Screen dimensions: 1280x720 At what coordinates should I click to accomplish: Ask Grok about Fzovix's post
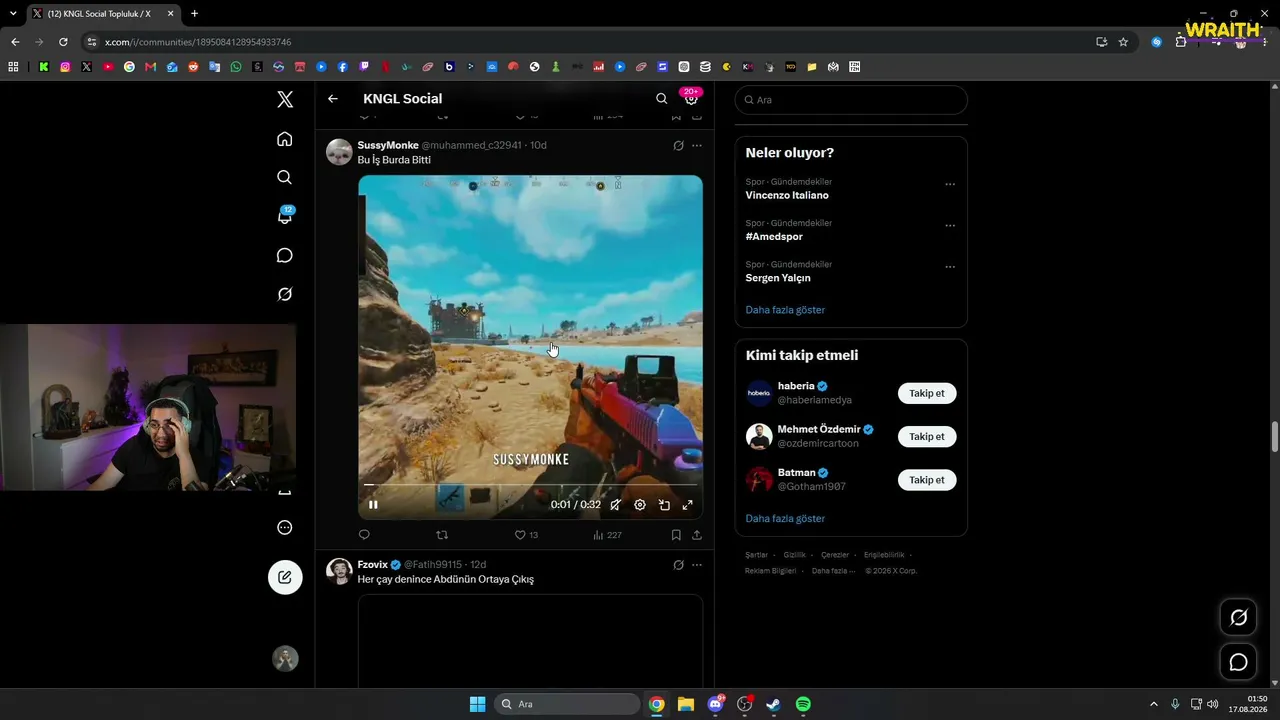pos(678,565)
